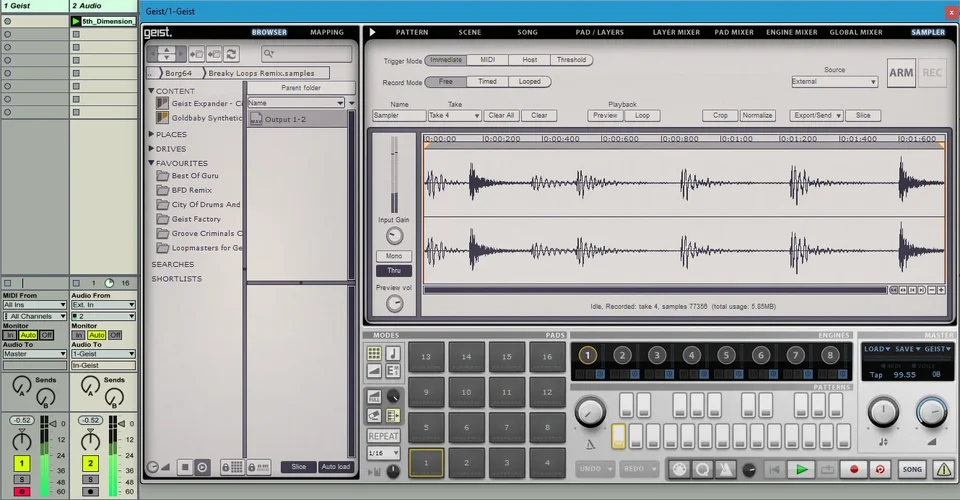Switch to the PAD / LAYERS tab
Viewport: 960px width, 500px height.
point(599,32)
